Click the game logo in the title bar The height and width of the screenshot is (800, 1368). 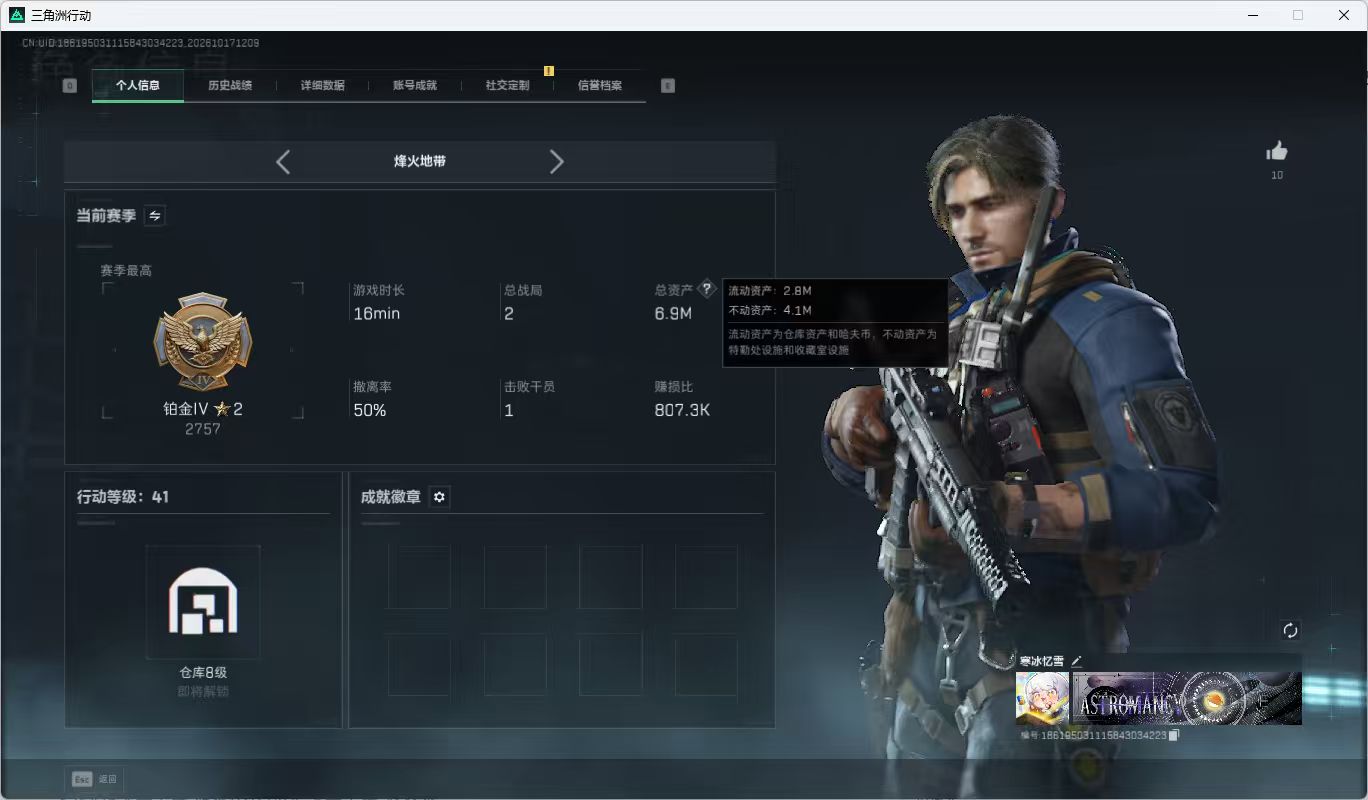tap(16, 15)
